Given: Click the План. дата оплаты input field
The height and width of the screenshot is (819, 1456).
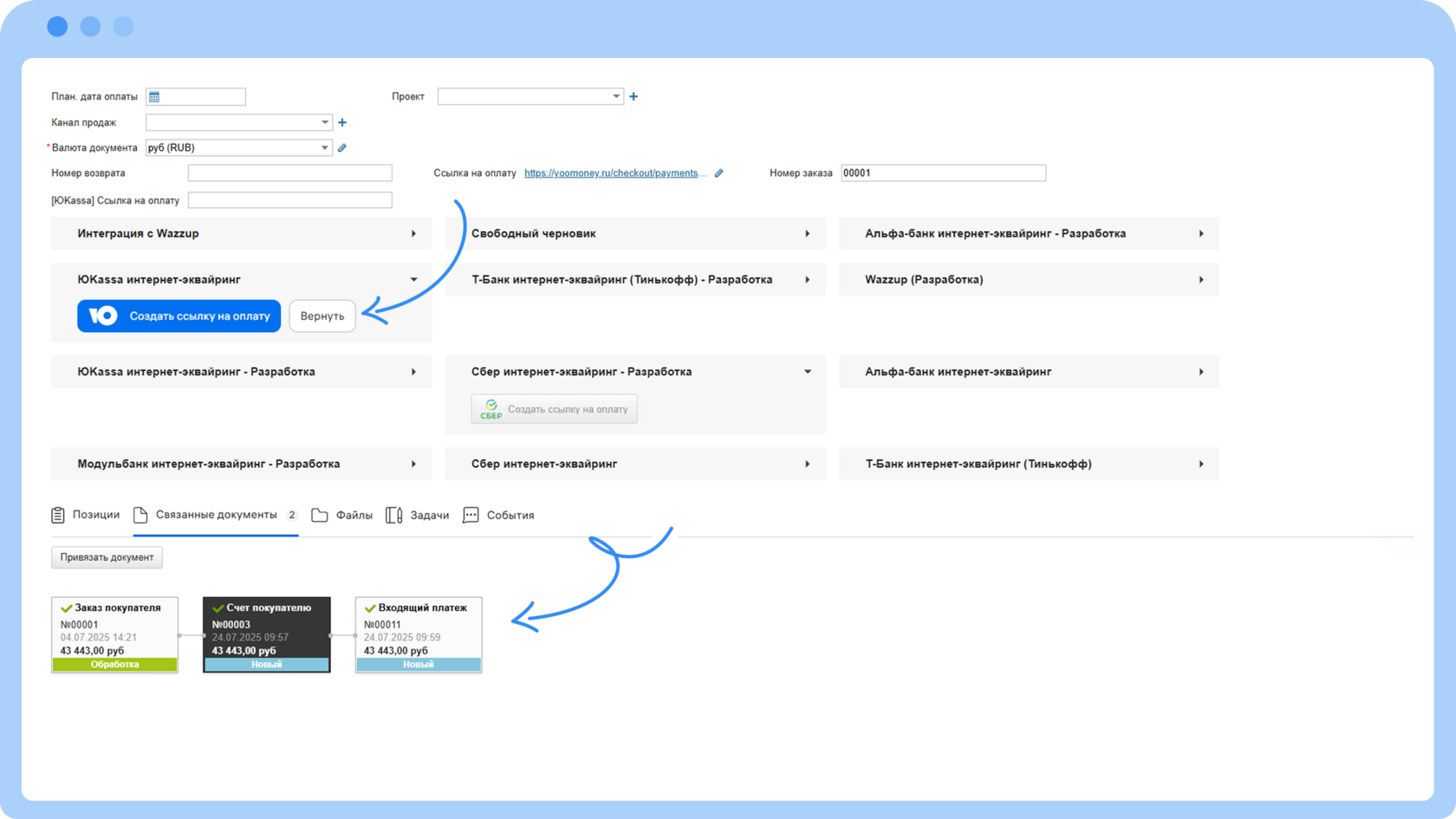Looking at the screenshot, I should tap(196, 96).
